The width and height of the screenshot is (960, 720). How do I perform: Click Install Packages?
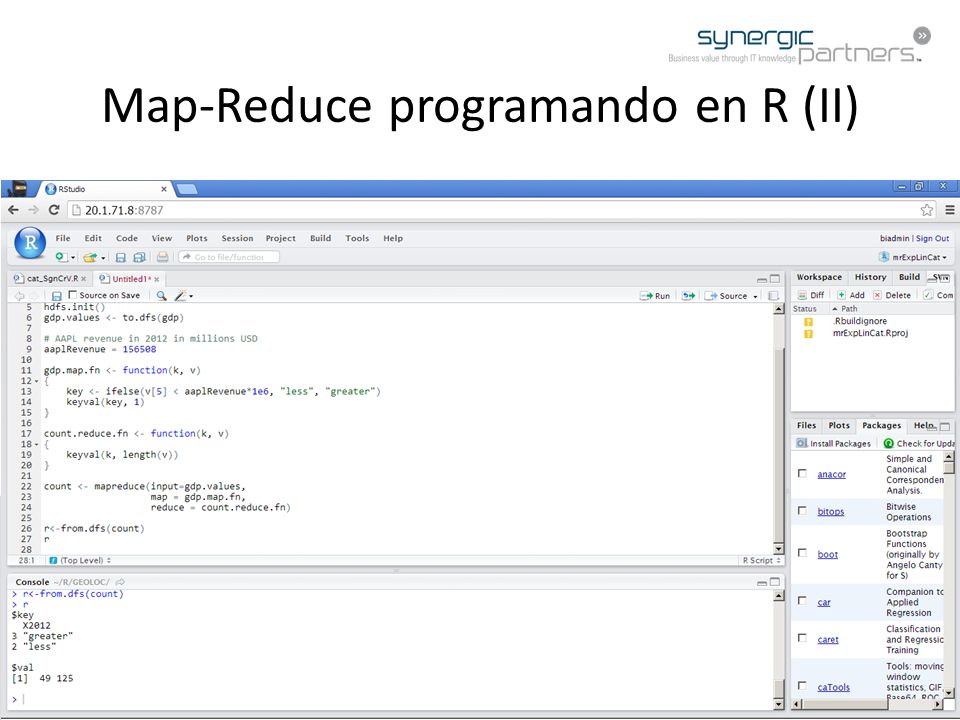pos(834,443)
